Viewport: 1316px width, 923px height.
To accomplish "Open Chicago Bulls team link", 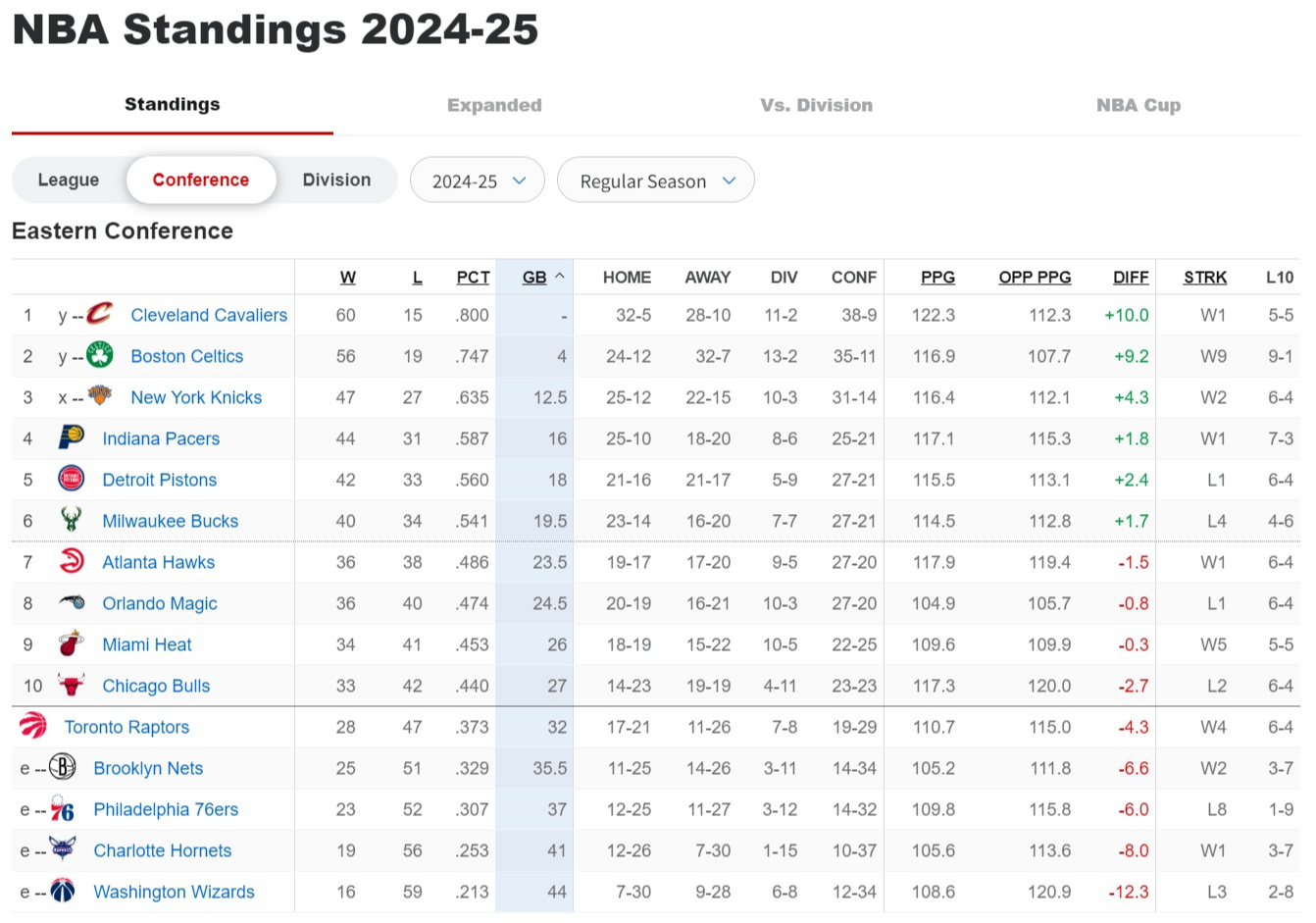I will (x=156, y=686).
